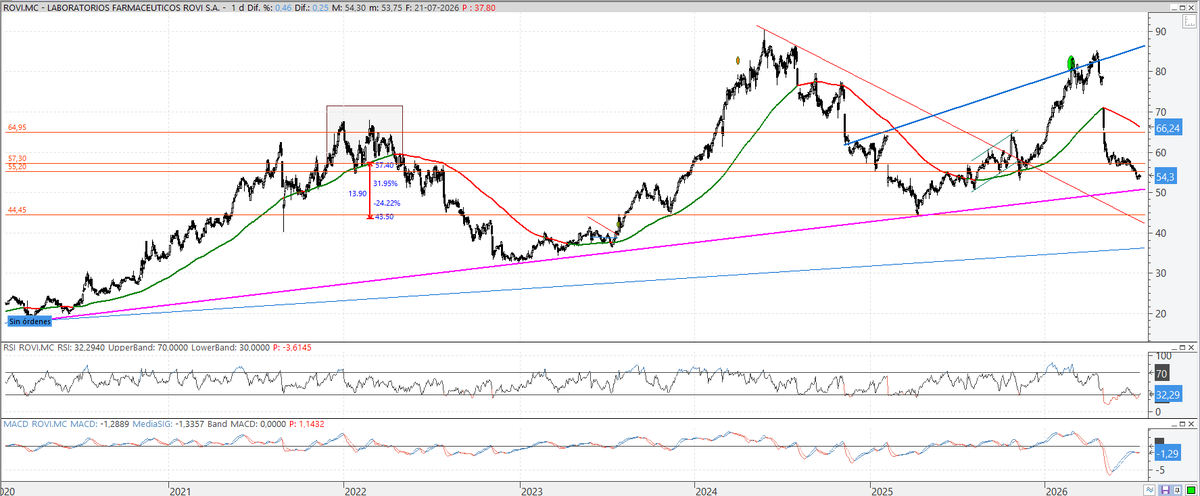This screenshot has height=496, width=1200.
Task: Click the 90 label on the price axis
Action: tap(1161, 32)
